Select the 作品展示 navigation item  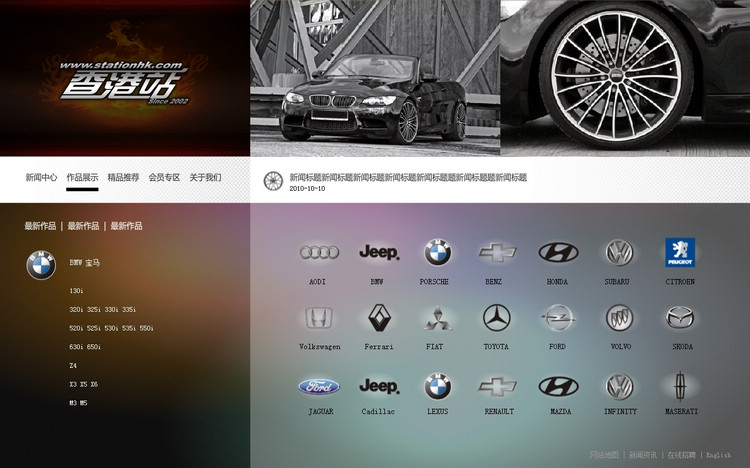pyautogui.click(x=82, y=178)
